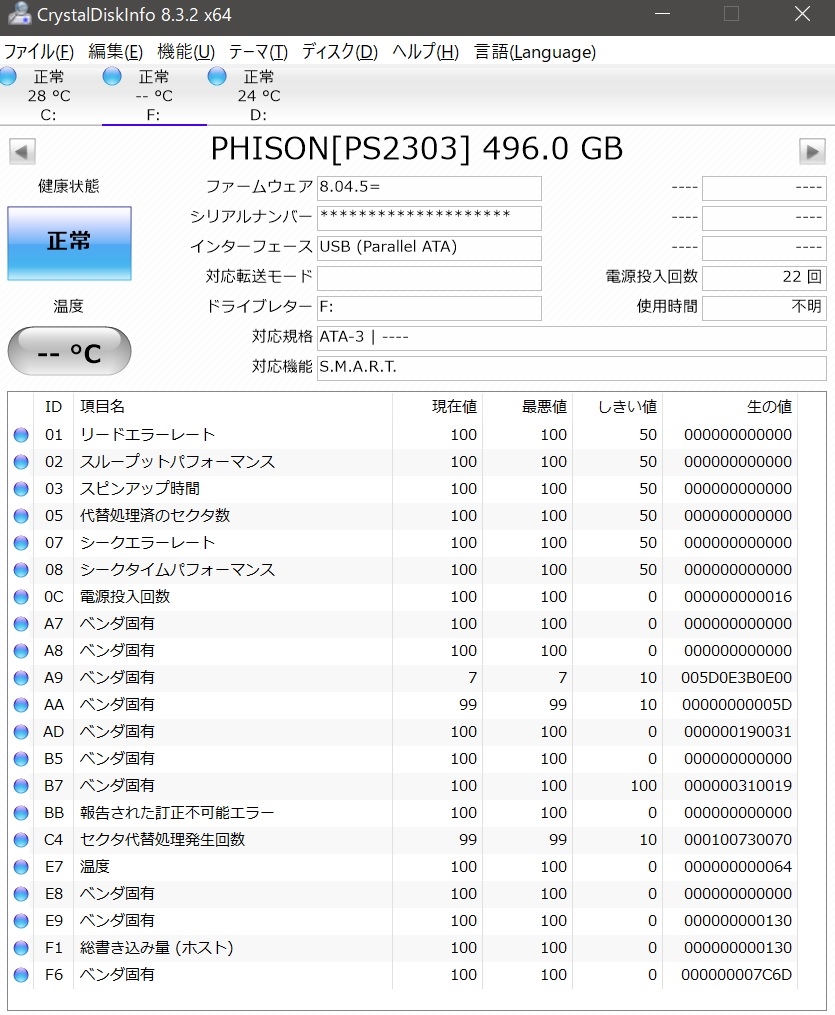Open the 編集(E) menu
Screen dimensions: 835x1015
[x=115, y=52]
